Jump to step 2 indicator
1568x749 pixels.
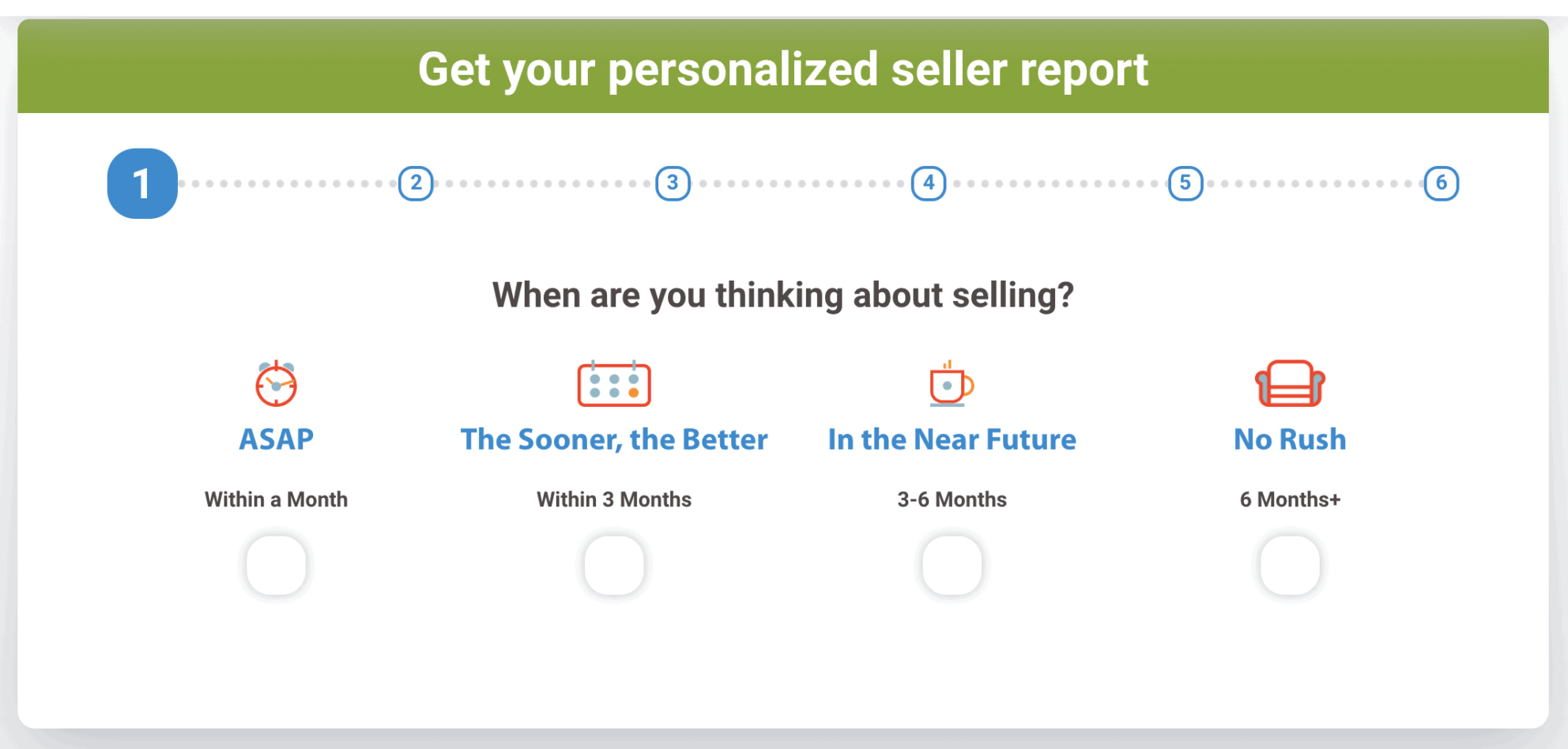coord(416,183)
